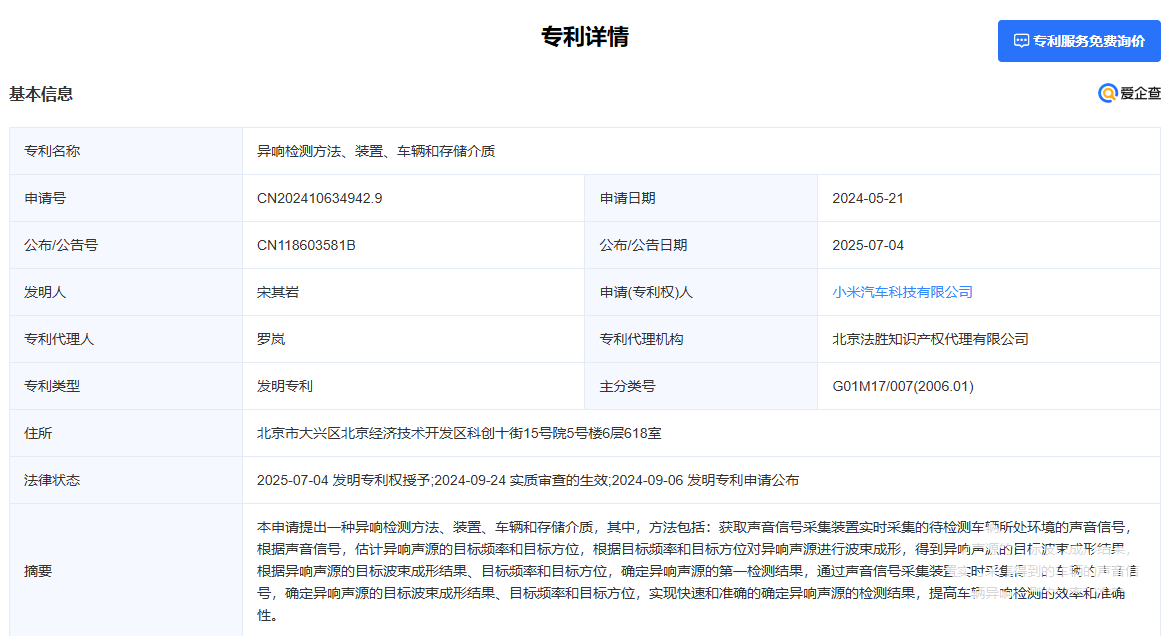Click the 住所 address text
The image size is (1174, 636).
pos(459,433)
